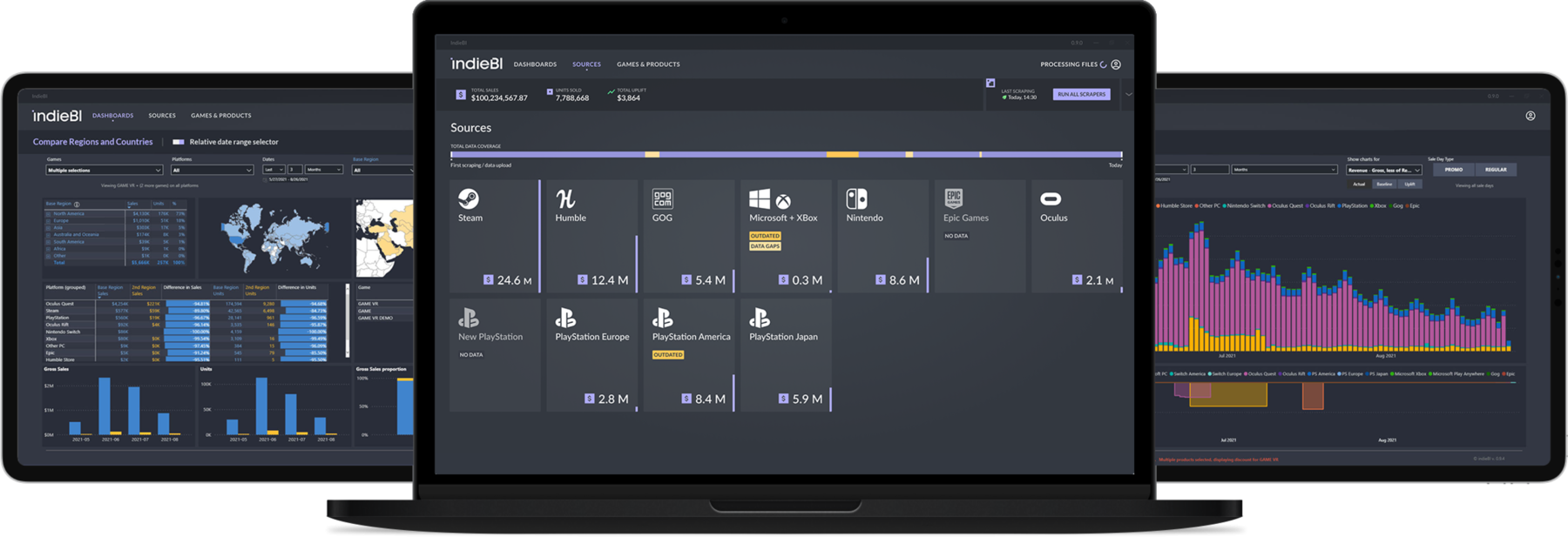Screen dimensions: 1568x537
Task: Click the total data coverage bar
Action: point(786,155)
